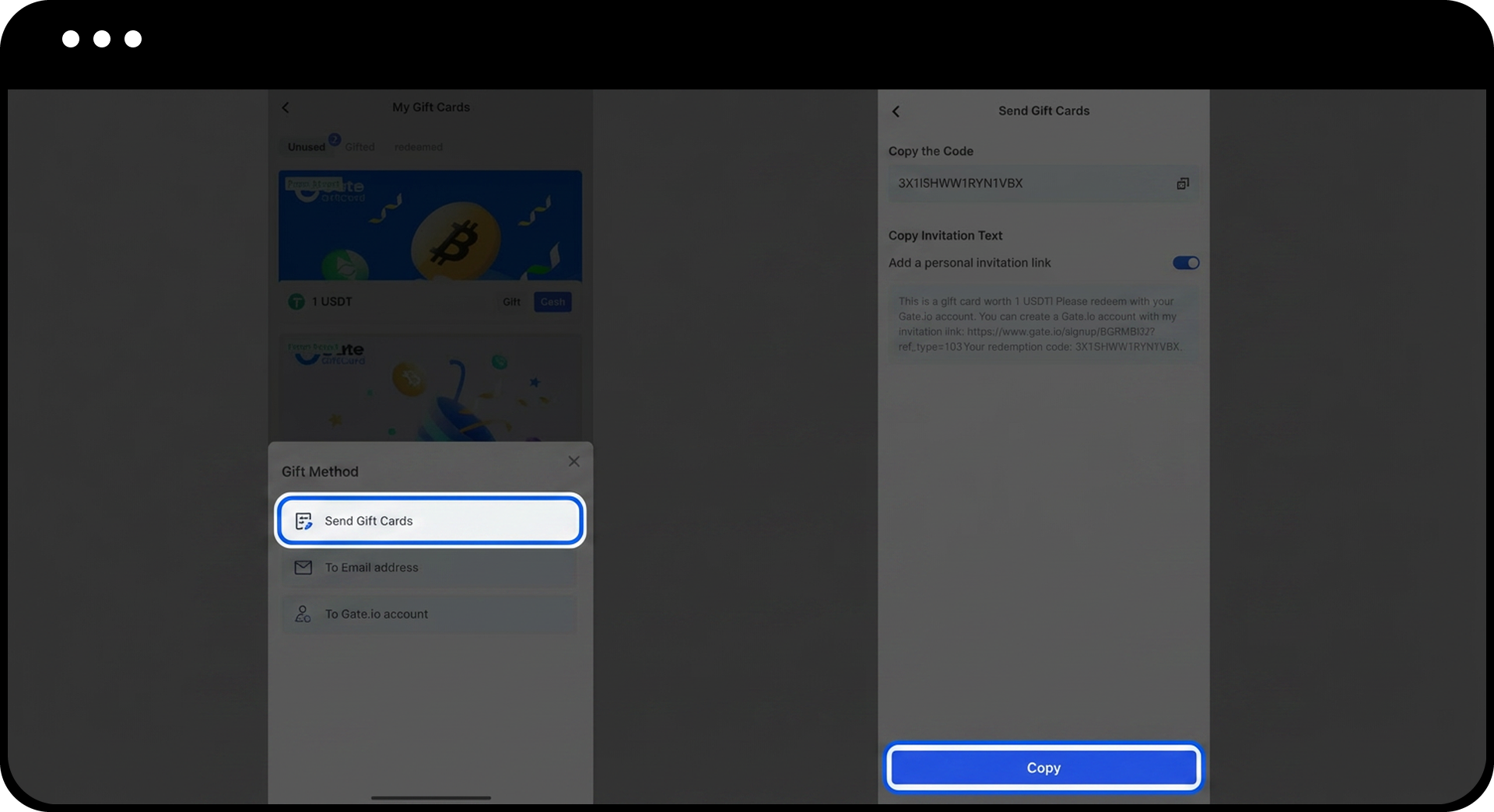Click the Gift button on 1 USDT card
Viewport: 1494px width, 812px height.
pos(511,302)
